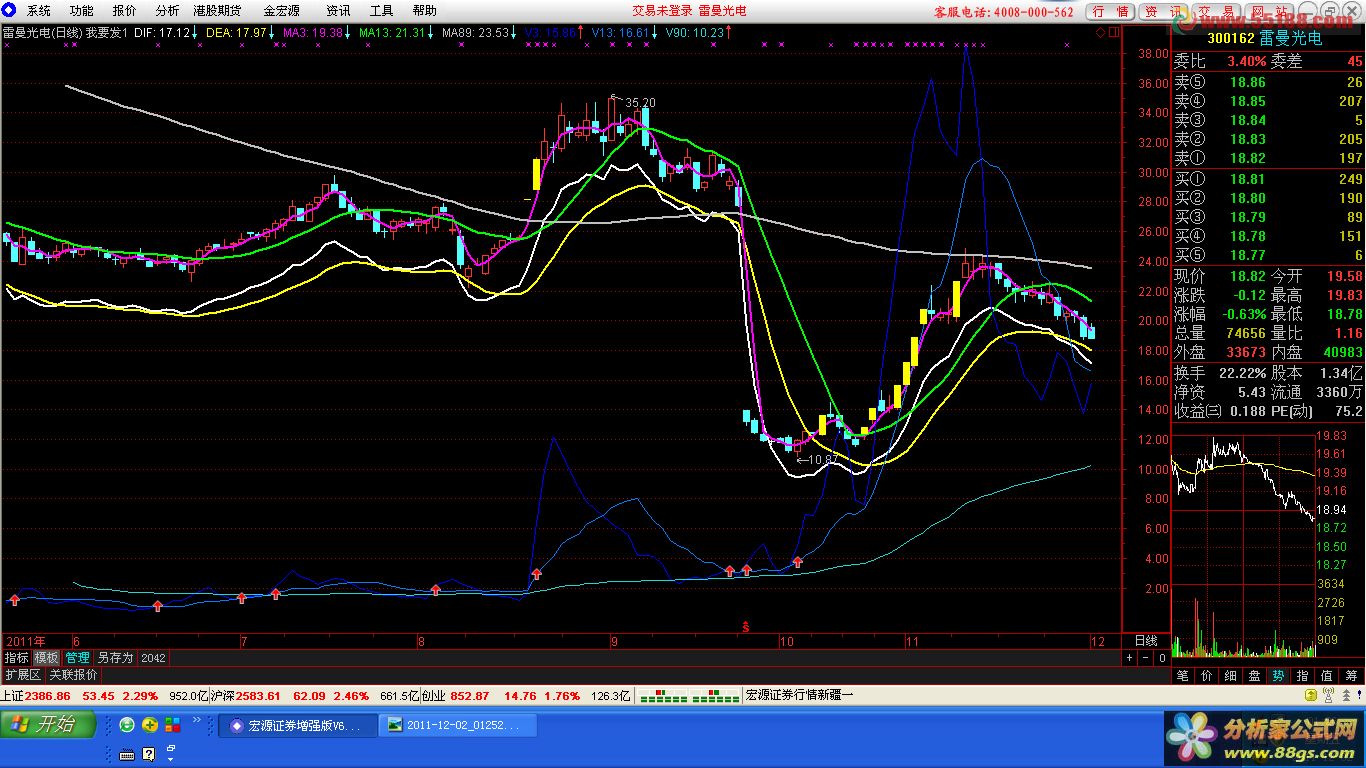Click the help question-mark icon on language bar
The image size is (1366, 768).
click(149, 754)
